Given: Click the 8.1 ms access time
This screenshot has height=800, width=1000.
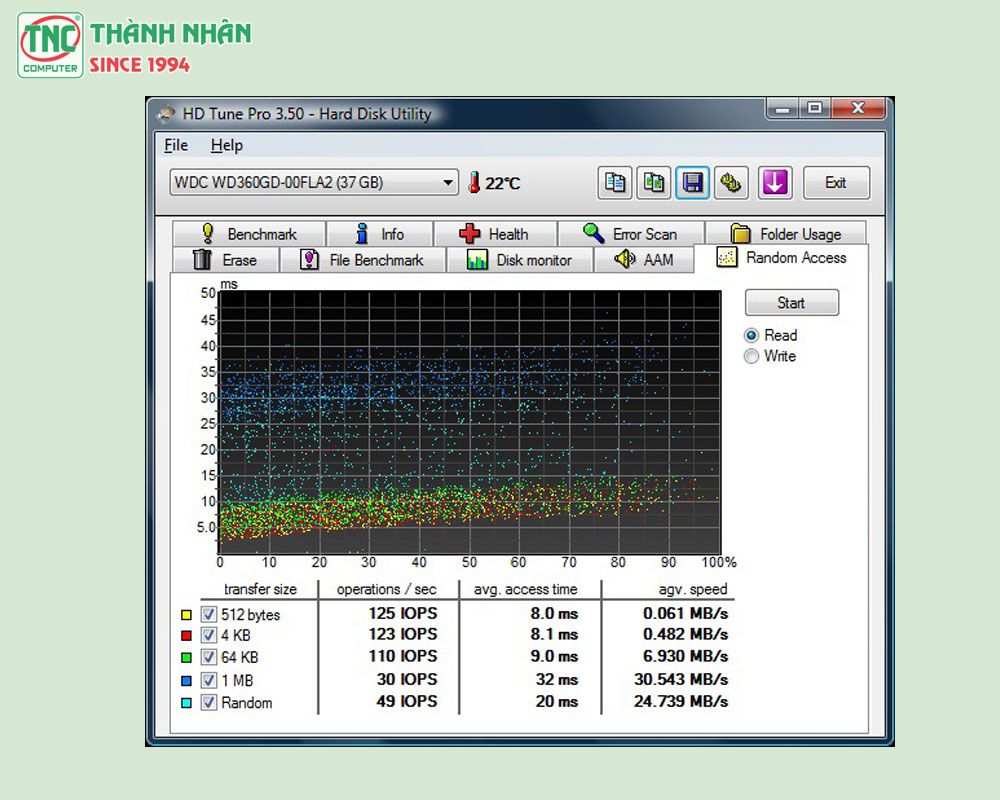Looking at the screenshot, I should [554, 635].
